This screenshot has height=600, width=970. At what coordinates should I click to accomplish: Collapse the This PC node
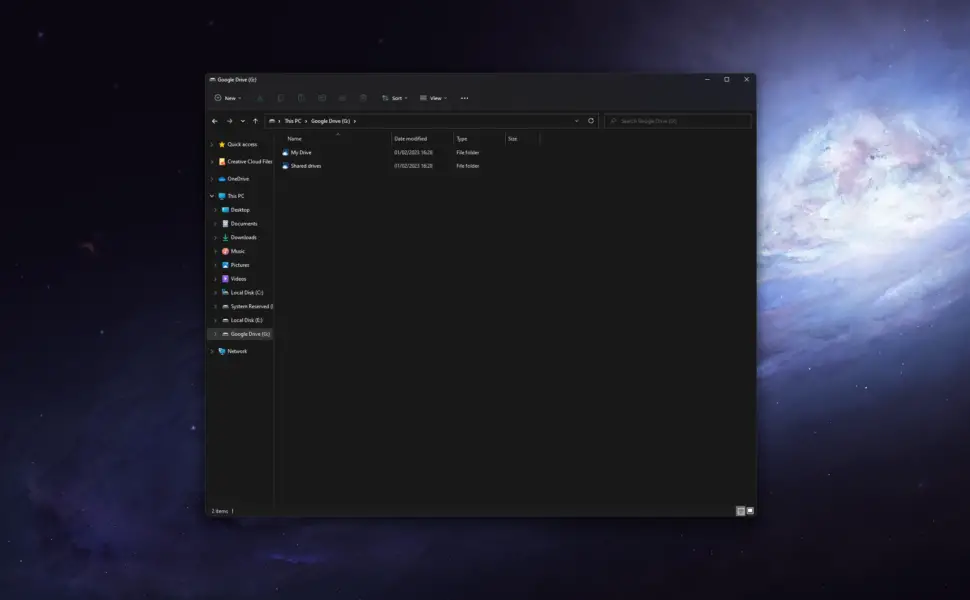pyautogui.click(x=212, y=196)
